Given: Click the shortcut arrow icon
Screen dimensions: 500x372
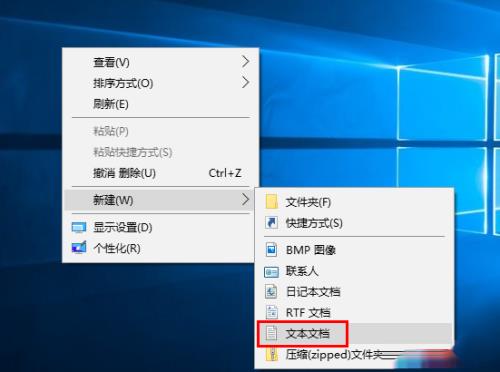Looking at the screenshot, I should tap(271, 223).
